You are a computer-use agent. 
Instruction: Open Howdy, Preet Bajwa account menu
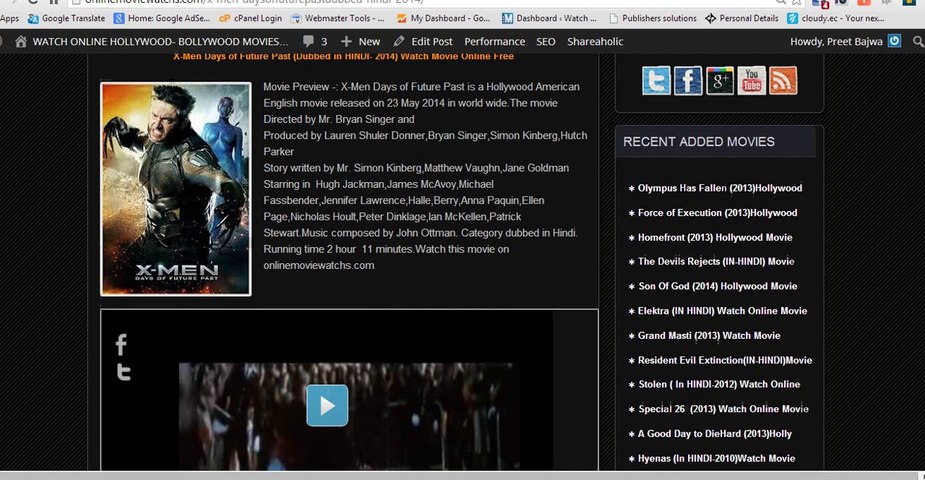click(x=836, y=41)
